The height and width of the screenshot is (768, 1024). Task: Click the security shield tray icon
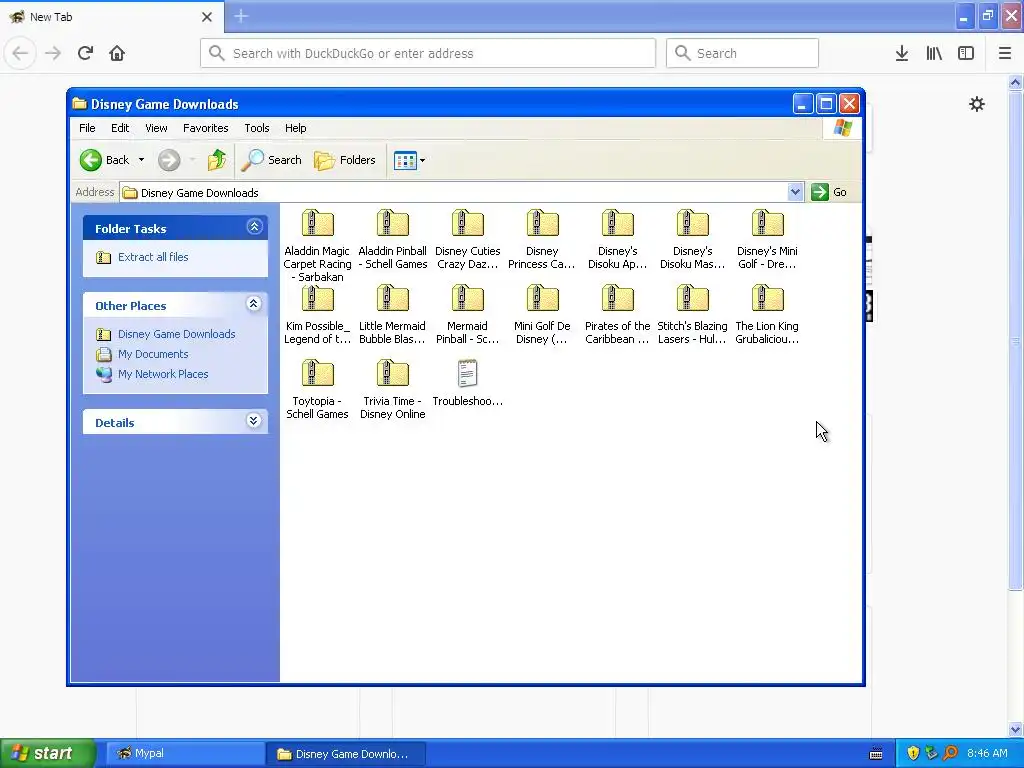tap(913, 753)
